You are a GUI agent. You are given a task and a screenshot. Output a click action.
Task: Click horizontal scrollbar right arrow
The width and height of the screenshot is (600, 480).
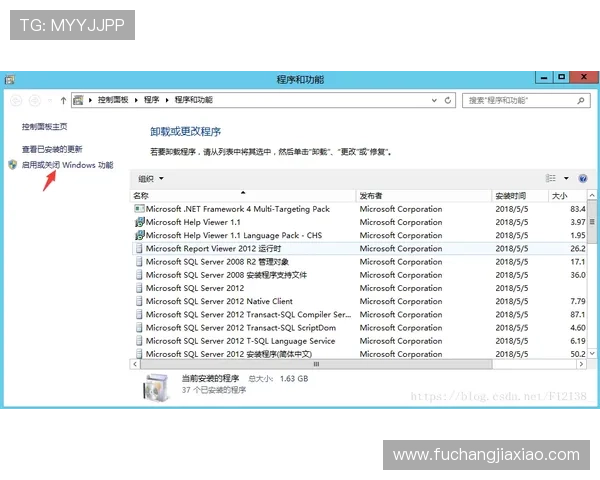[581, 364]
